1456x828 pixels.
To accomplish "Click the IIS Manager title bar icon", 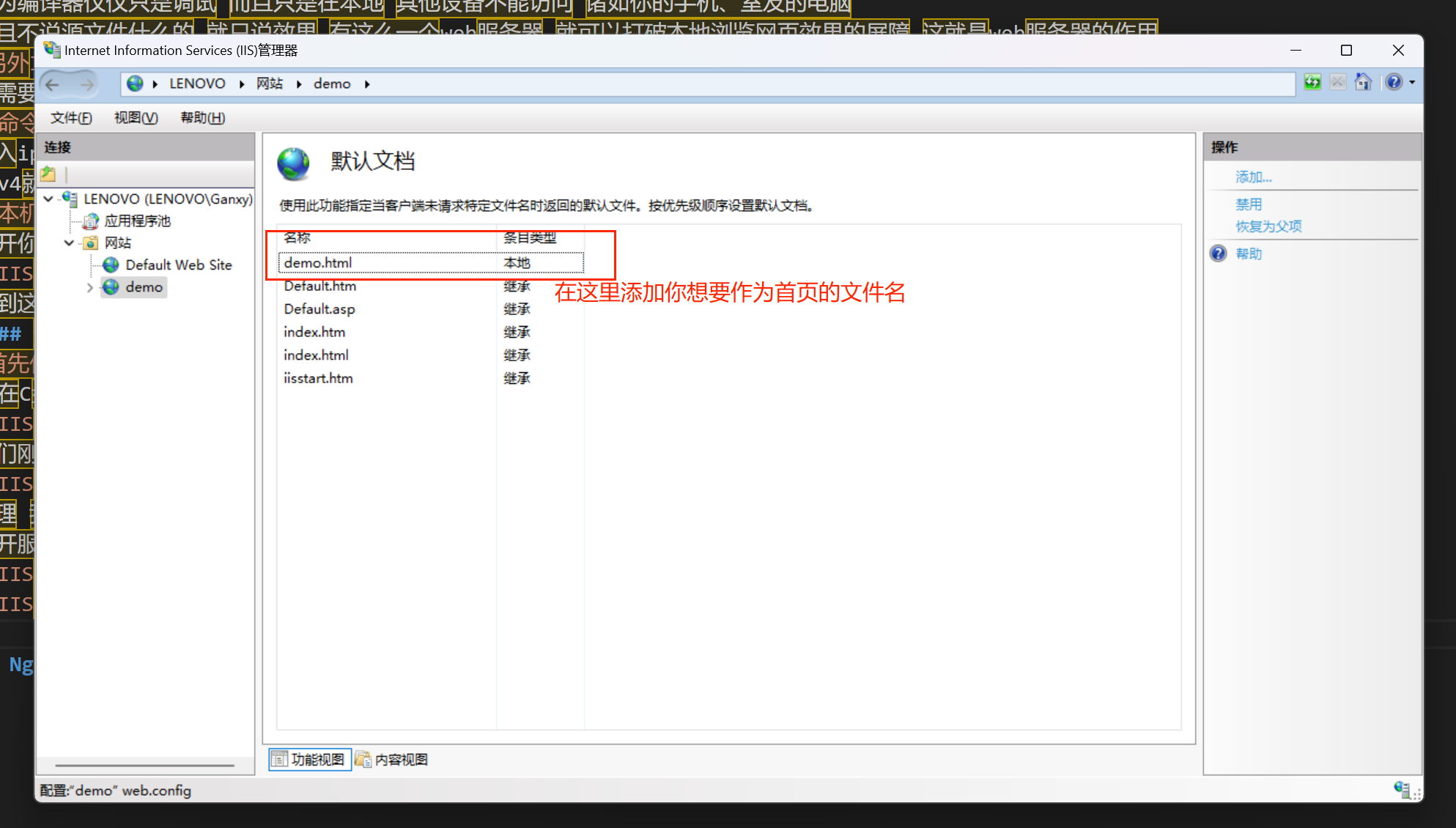I will pyautogui.click(x=51, y=50).
